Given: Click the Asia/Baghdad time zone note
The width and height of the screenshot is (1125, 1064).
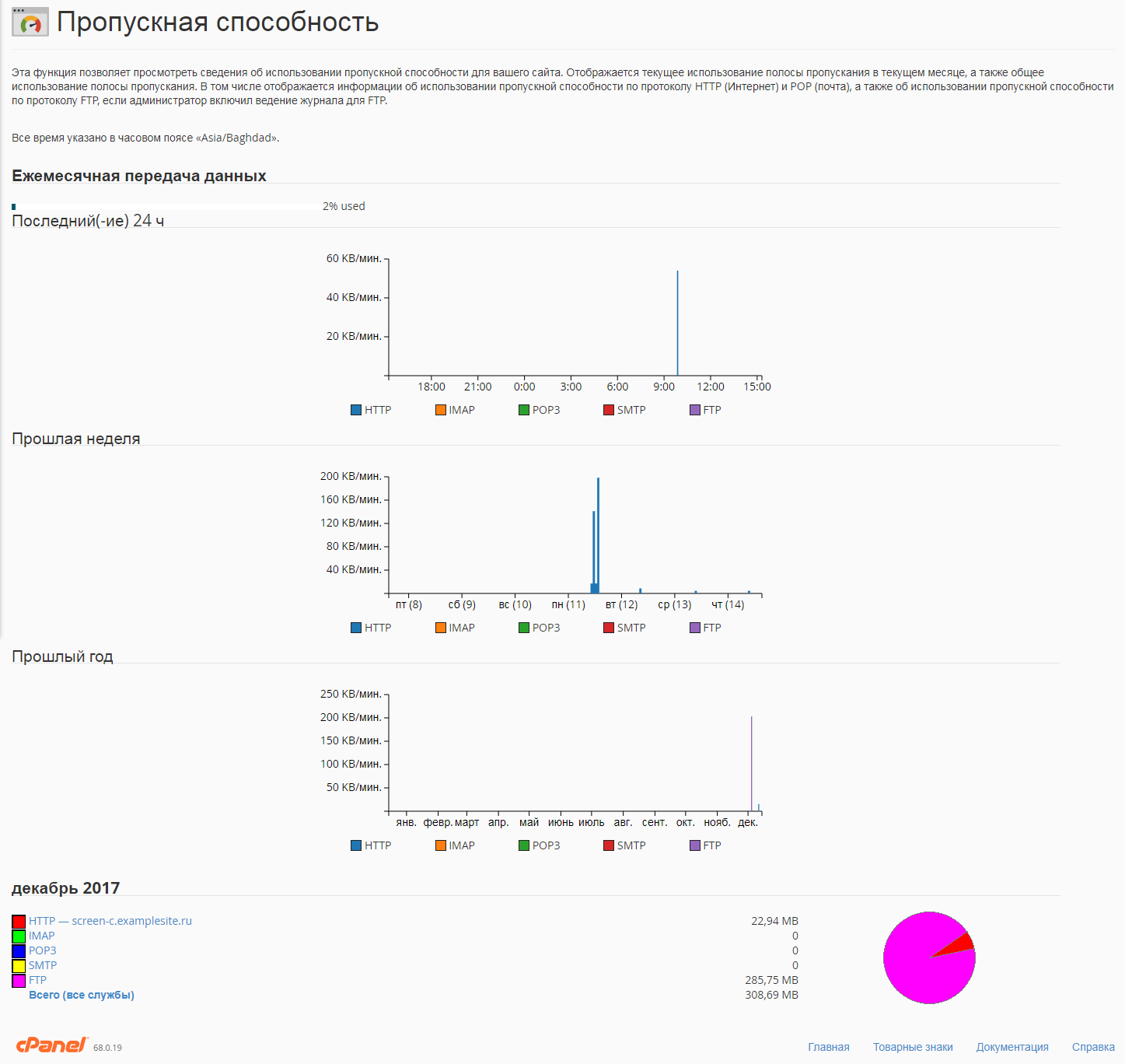Looking at the screenshot, I should tap(145, 138).
